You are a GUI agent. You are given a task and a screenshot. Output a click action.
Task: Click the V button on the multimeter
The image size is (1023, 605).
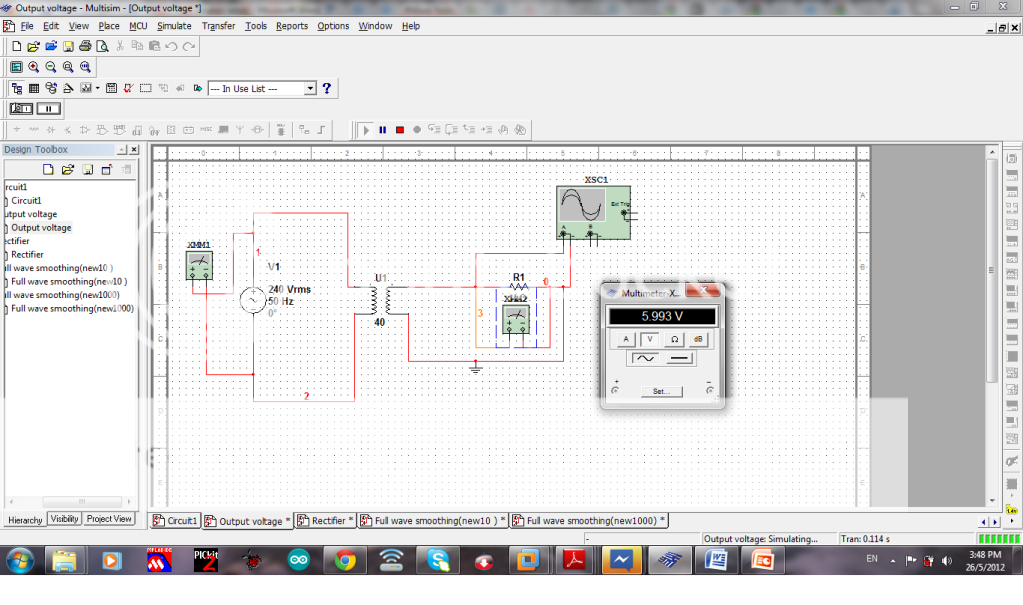649,339
